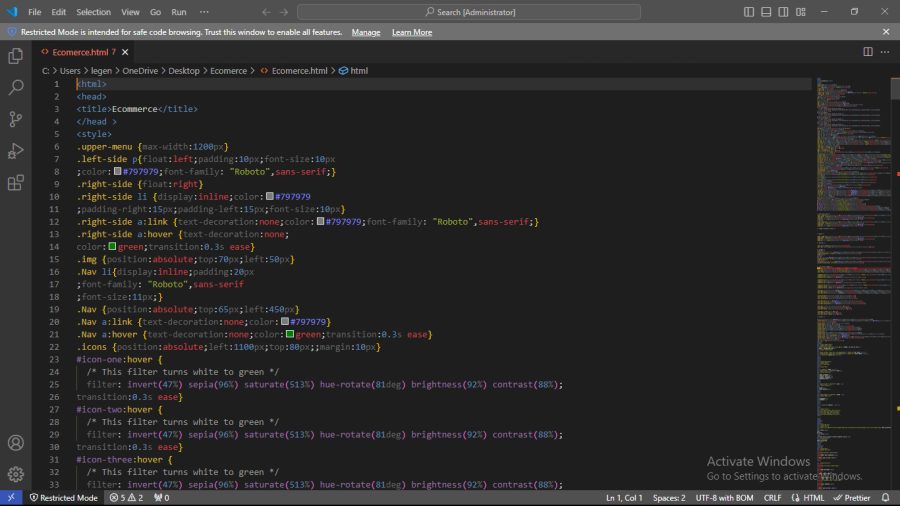The width and height of the screenshot is (900, 506).
Task: Expand the hidden menus ellipsis
Action: (x=204, y=11)
